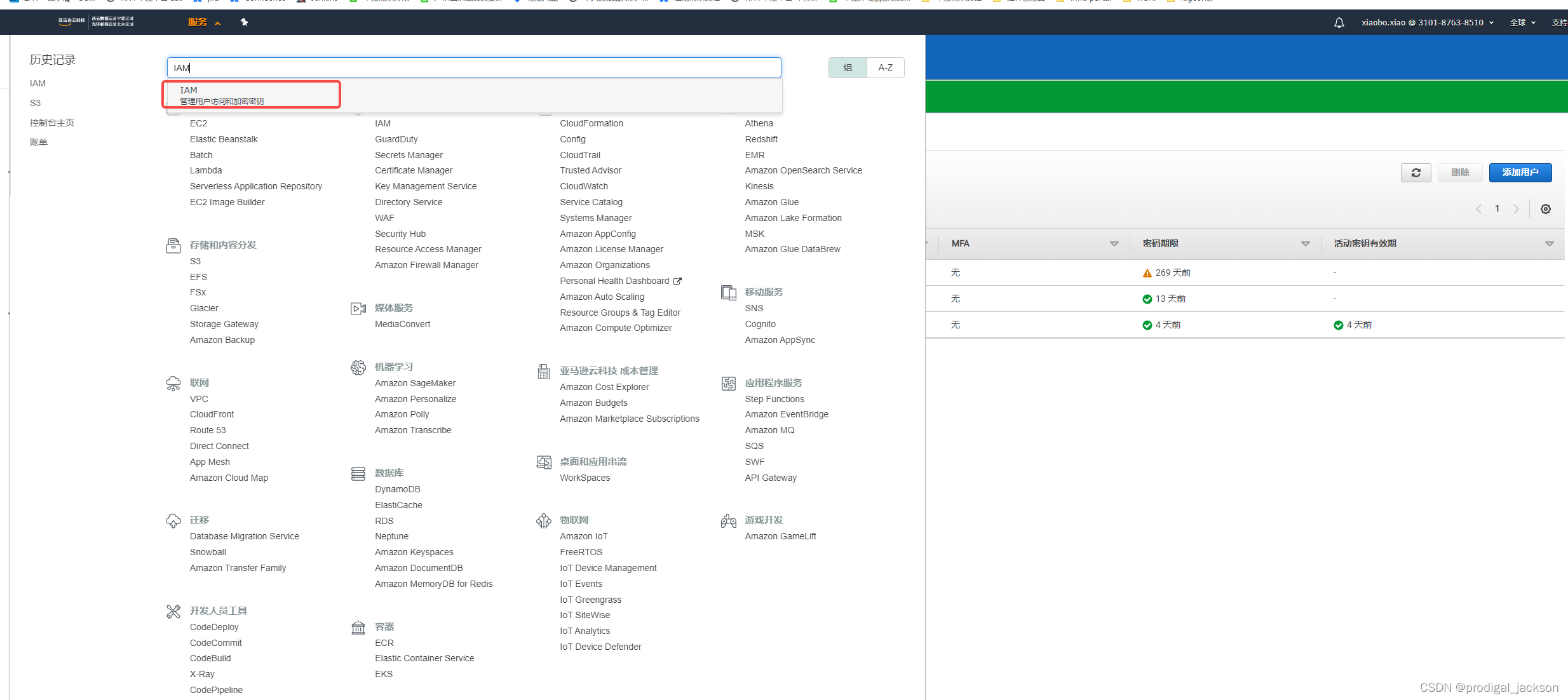Switch to grouped service view

click(x=848, y=67)
